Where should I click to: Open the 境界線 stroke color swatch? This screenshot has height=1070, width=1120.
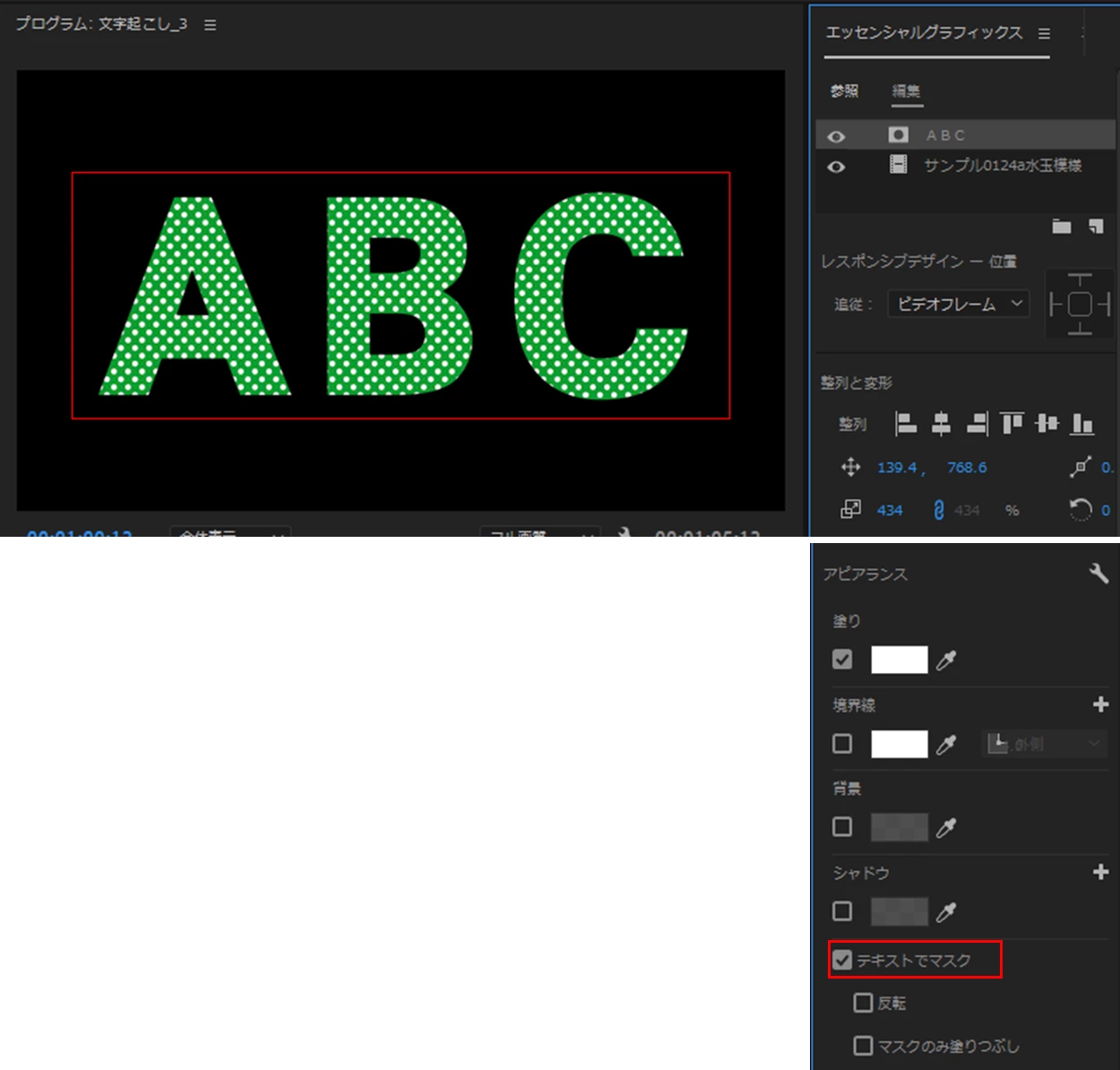[x=899, y=744]
